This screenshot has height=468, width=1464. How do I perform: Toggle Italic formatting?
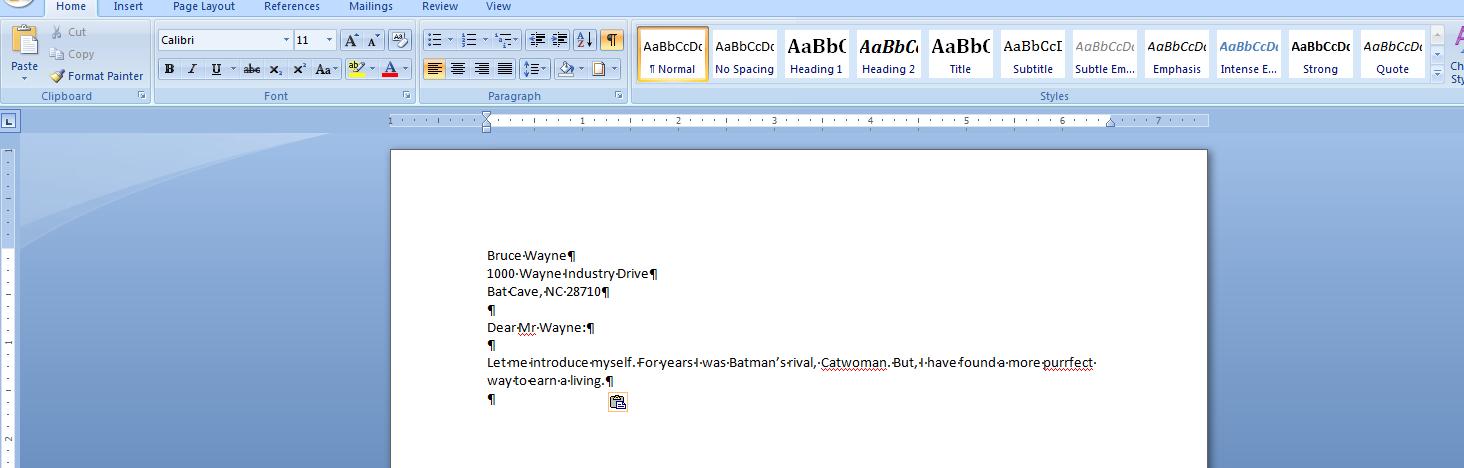(191, 69)
